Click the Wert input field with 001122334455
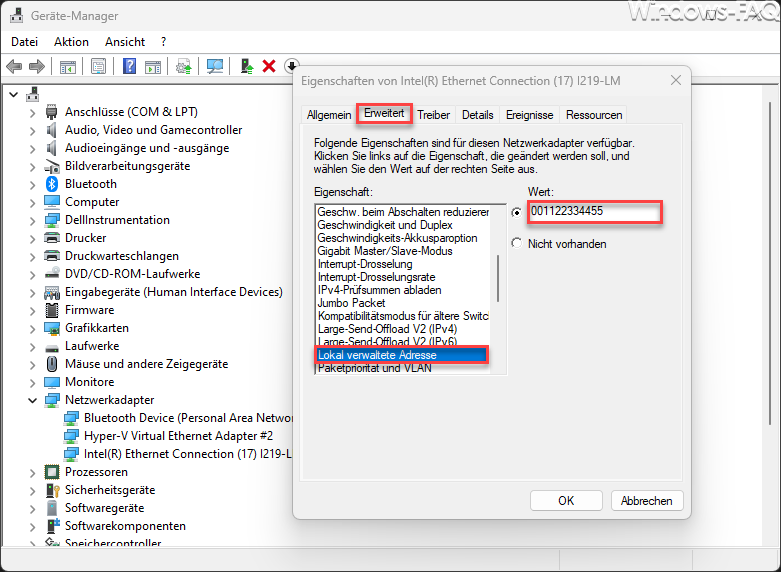This screenshot has width=781, height=572. [595, 212]
